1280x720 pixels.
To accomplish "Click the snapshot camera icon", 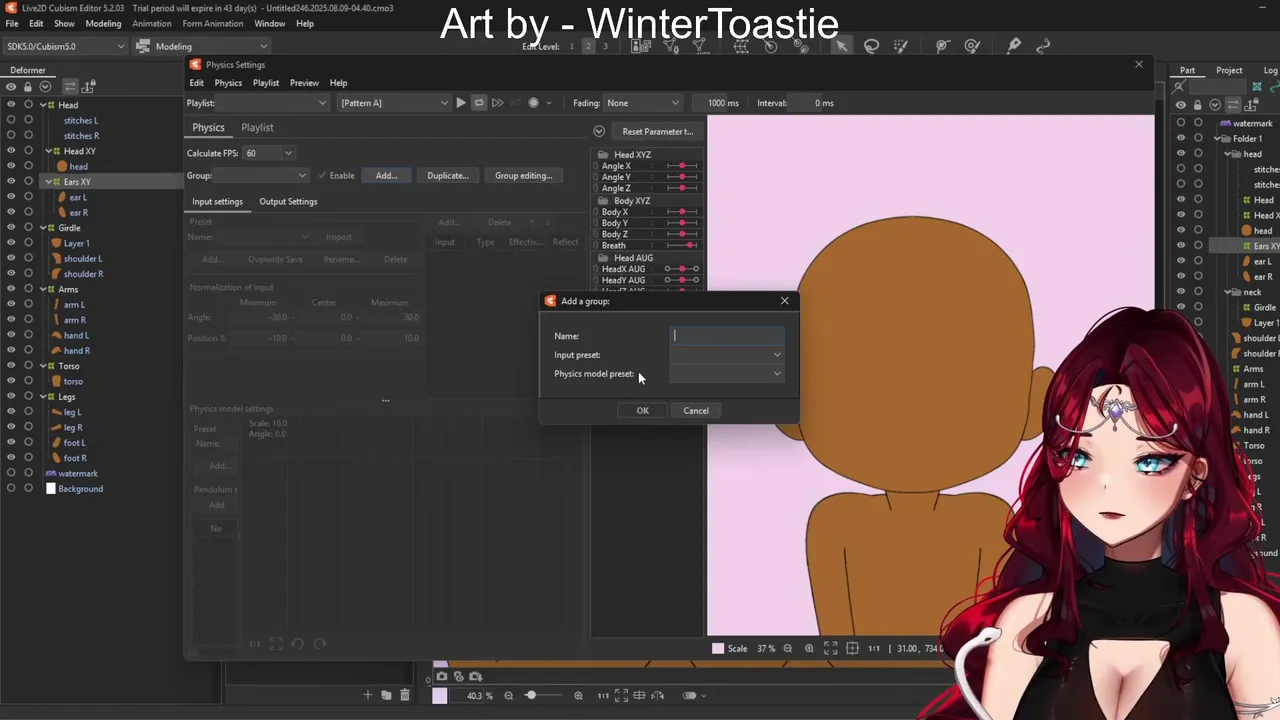I will 441,677.
